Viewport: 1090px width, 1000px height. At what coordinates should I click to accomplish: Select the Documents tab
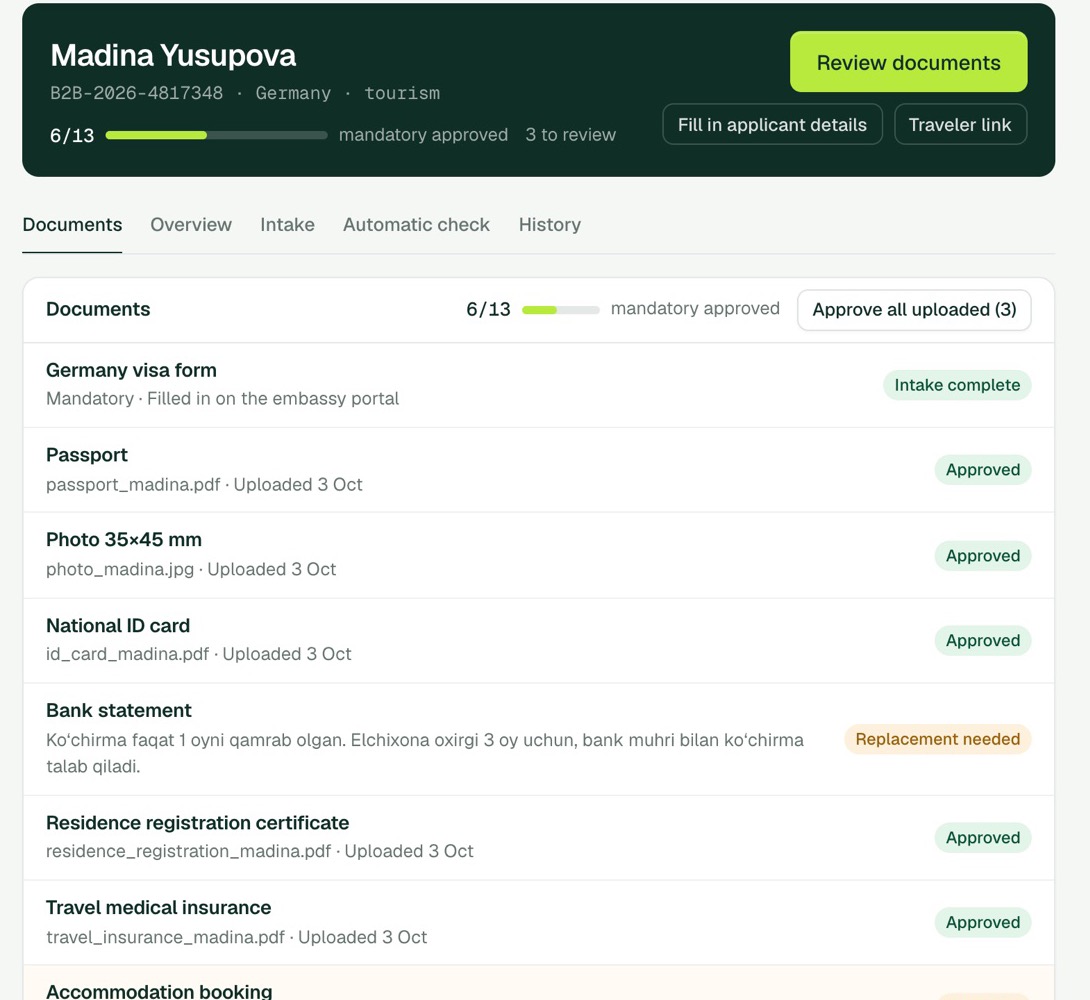point(72,224)
